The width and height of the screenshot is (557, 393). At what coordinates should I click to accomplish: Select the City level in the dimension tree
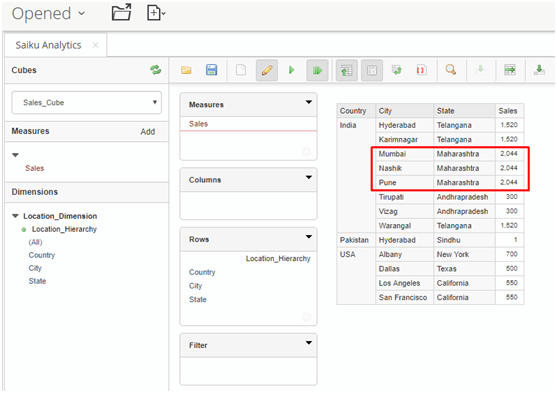35,268
